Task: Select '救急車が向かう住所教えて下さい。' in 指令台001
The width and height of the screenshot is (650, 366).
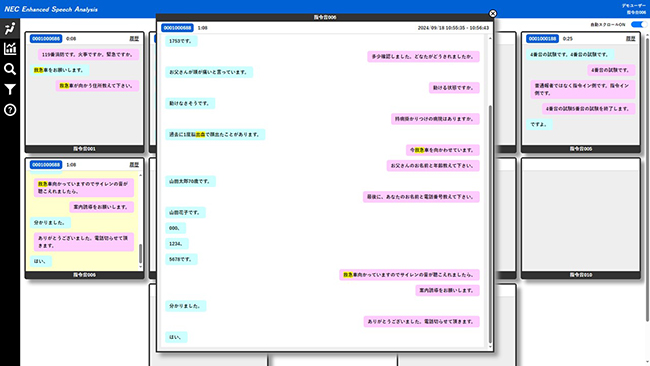Action: (x=97, y=86)
